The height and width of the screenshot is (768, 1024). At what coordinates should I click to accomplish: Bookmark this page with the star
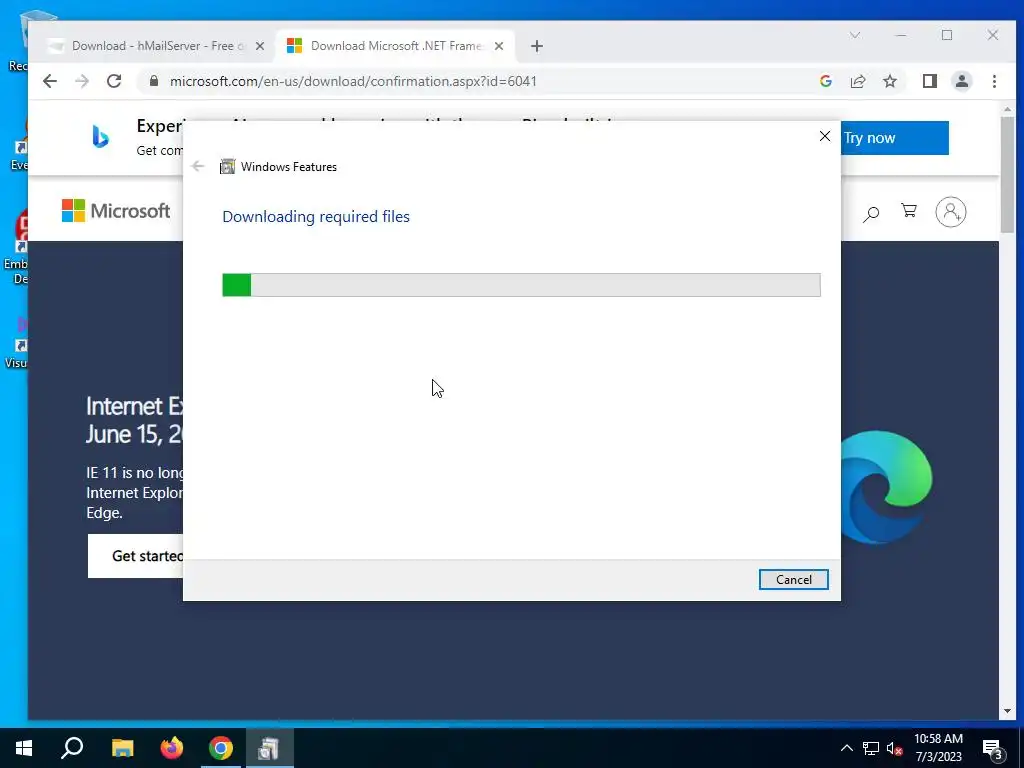(889, 81)
